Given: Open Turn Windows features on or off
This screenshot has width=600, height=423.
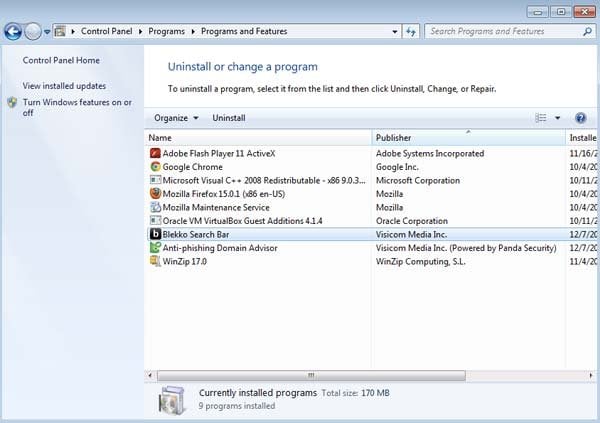Looking at the screenshot, I should (77, 108).
